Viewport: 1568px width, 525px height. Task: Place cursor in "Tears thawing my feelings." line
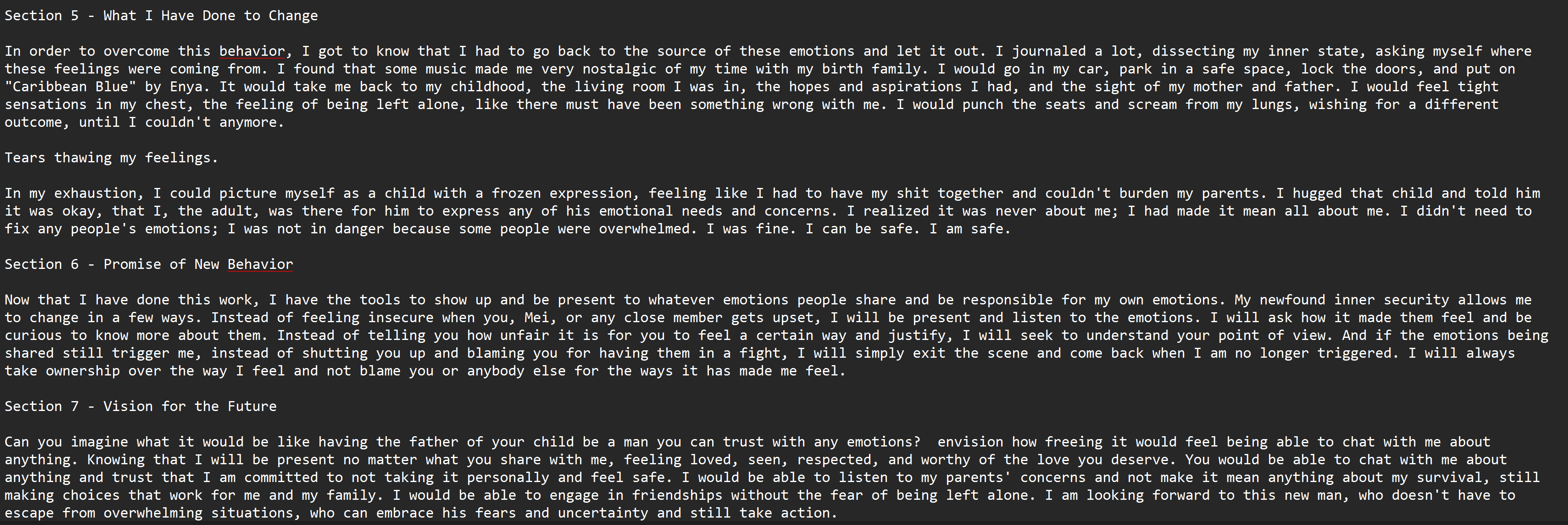tap(111, 158)
